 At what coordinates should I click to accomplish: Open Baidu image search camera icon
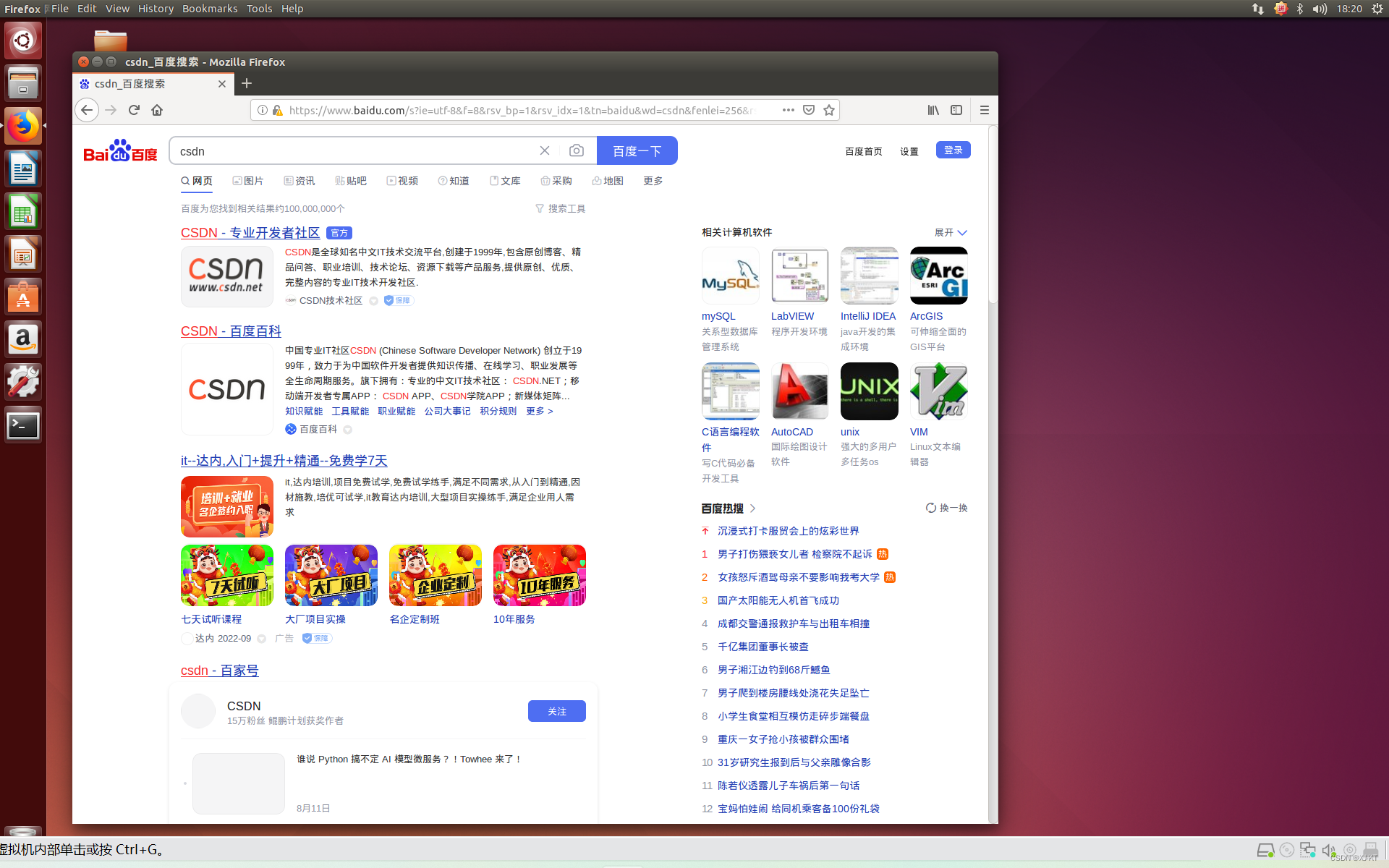[577, 150]
